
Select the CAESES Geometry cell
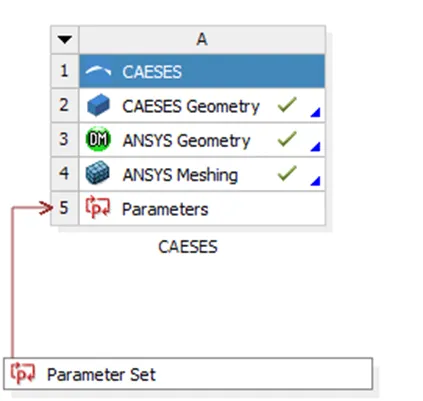click(x=202, y=106)
